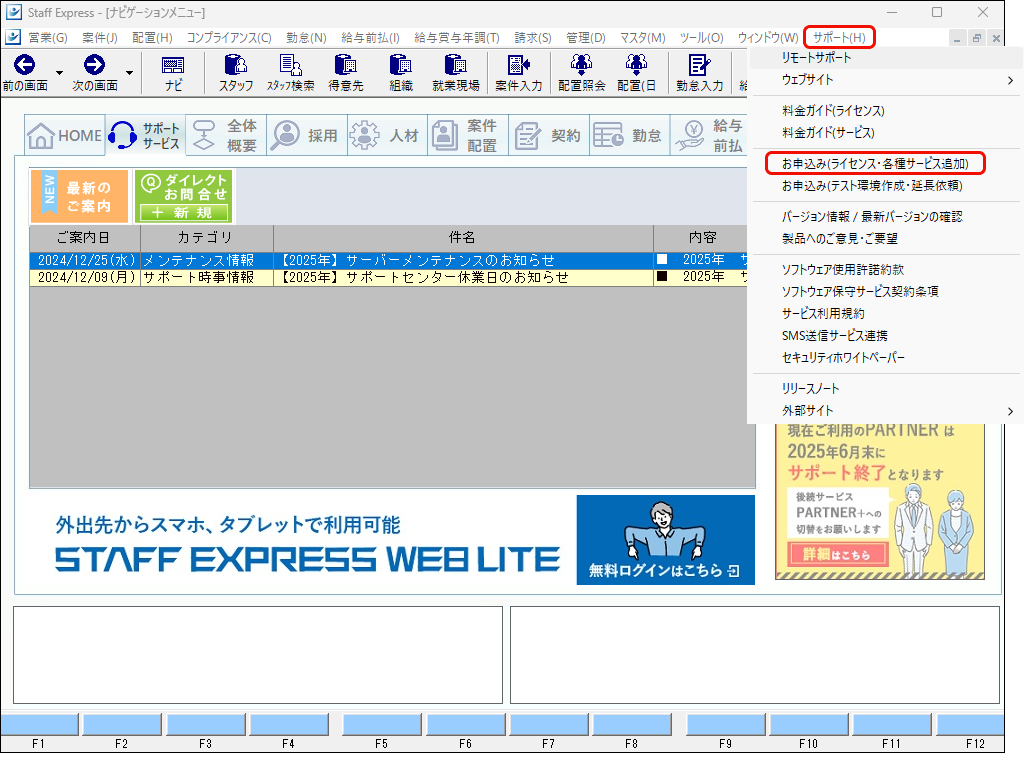Click the 詳細はこちら button on PARTNER banner
This screenshot has height=768, width=1024.
pyautogui.click(x=837, y=554)
